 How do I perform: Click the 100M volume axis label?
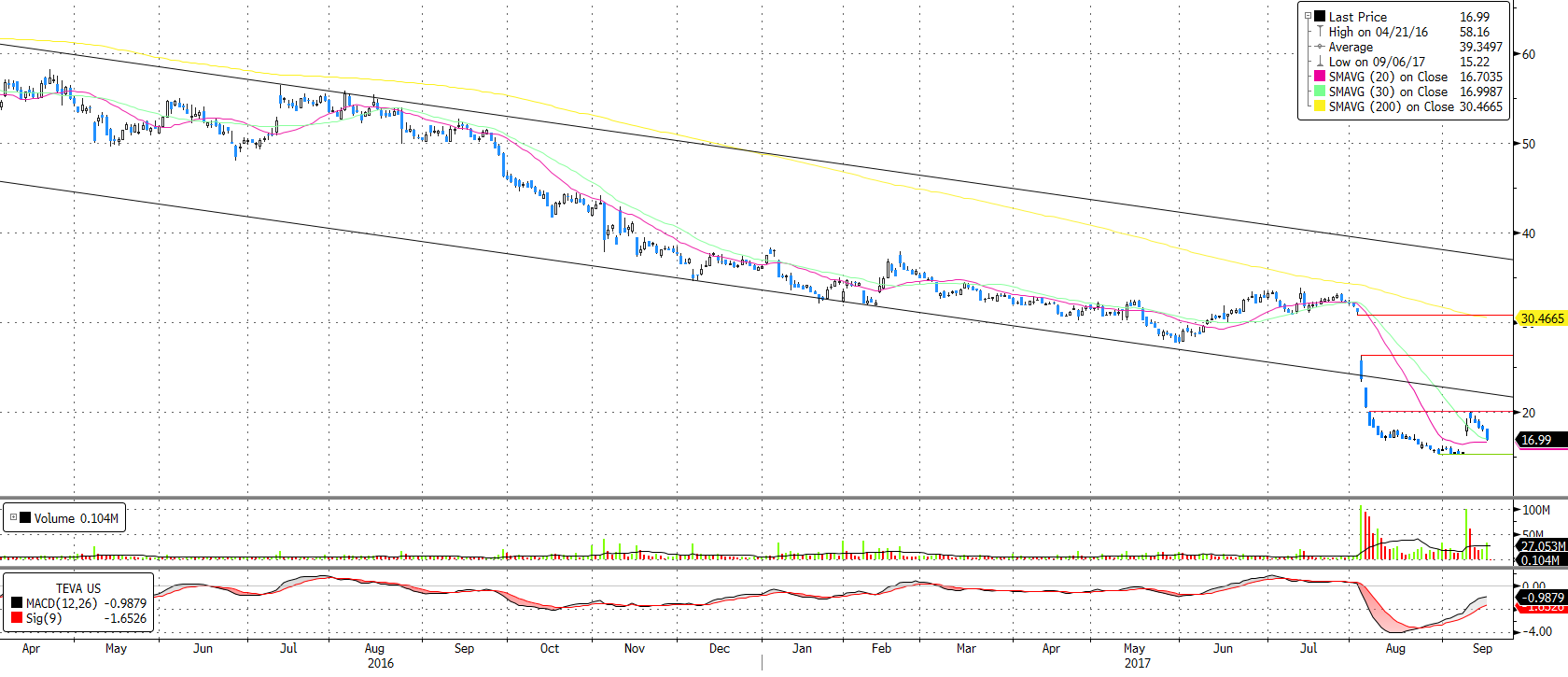click(x=1536, y=510)
